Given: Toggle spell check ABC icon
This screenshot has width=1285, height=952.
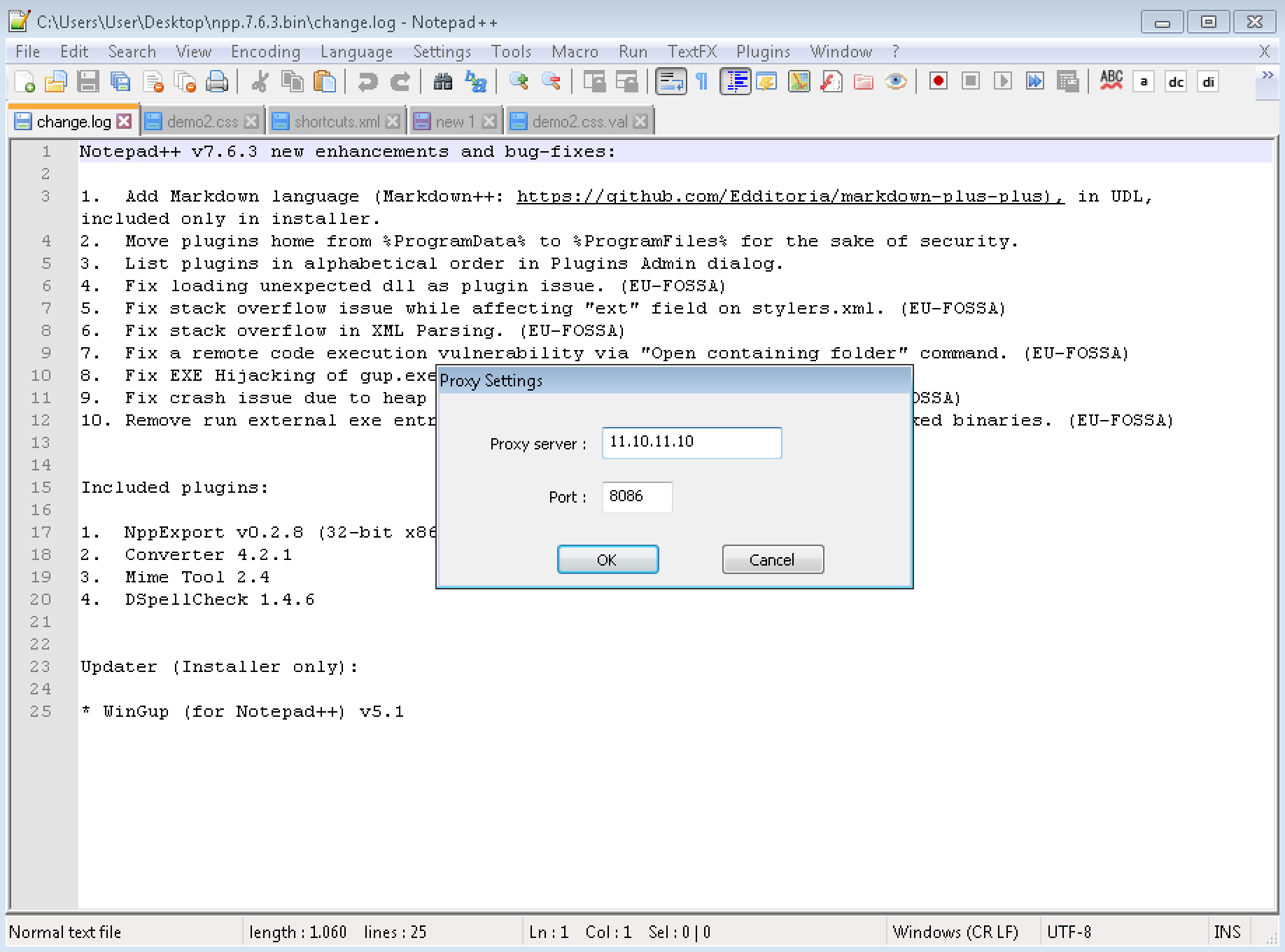Looking at the screenshot, I should 1111,82.
